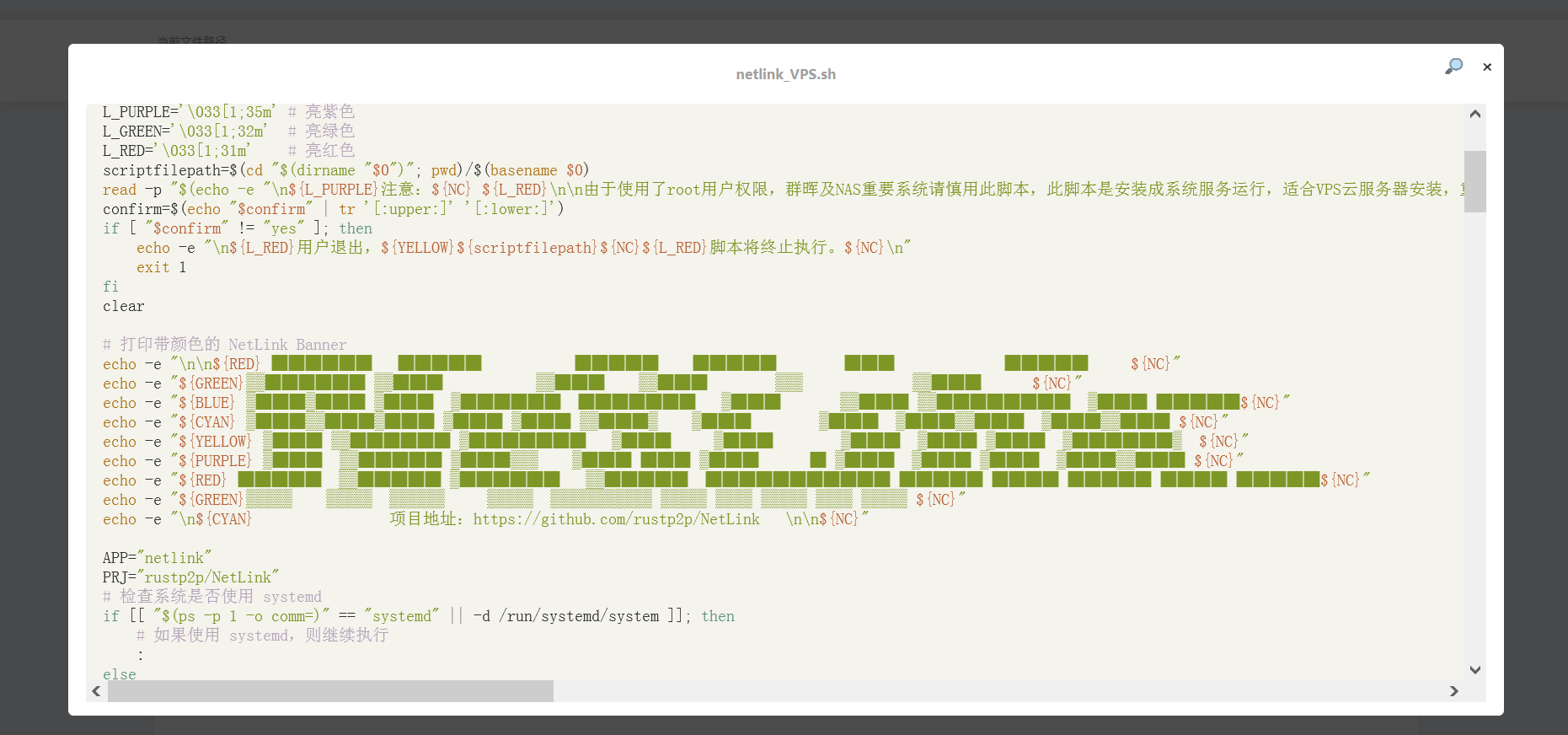Click the line PRJ="rustp2p/NetLink"

190,577
